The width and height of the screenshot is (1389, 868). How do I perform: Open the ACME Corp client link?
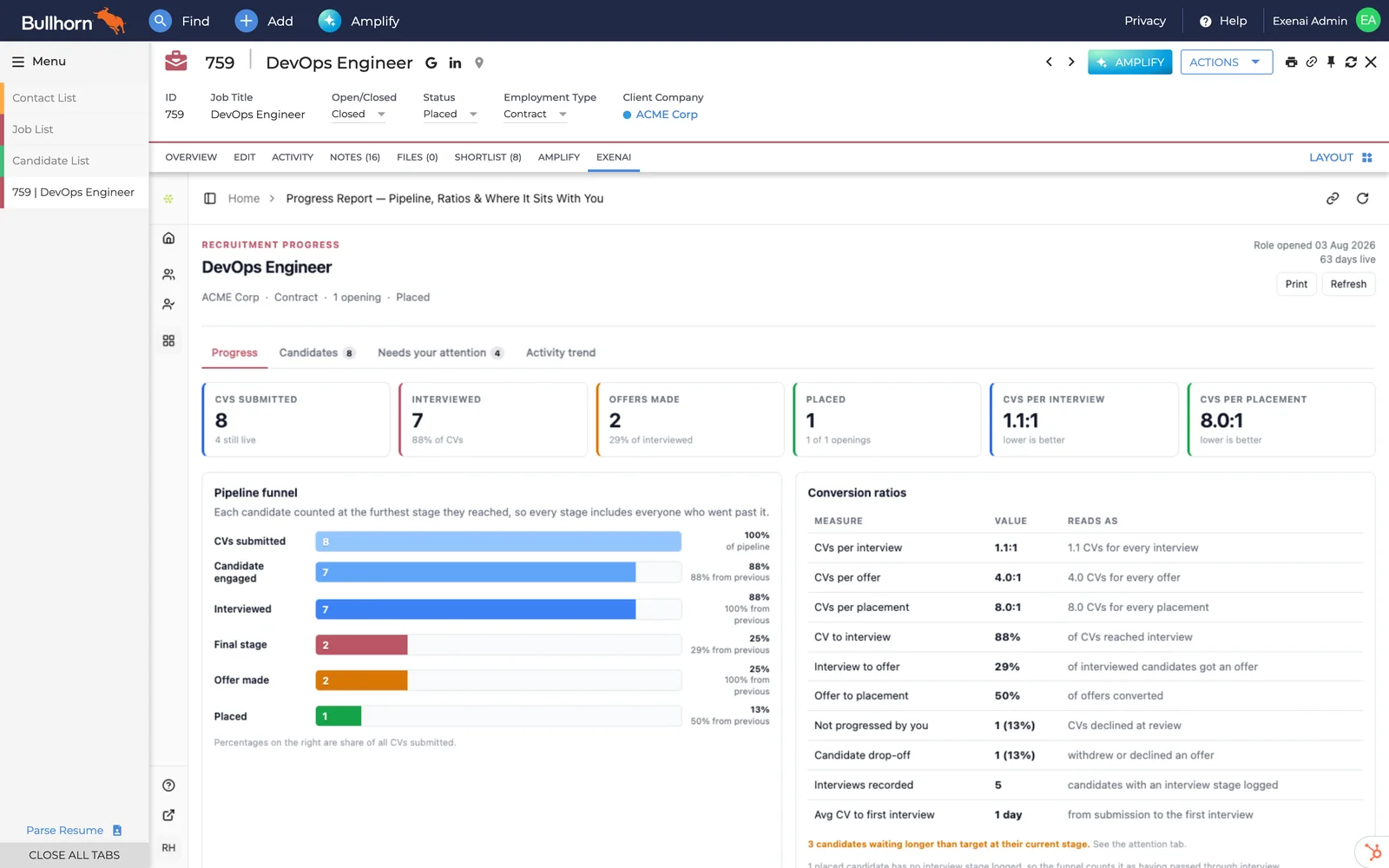click(667, 115)
